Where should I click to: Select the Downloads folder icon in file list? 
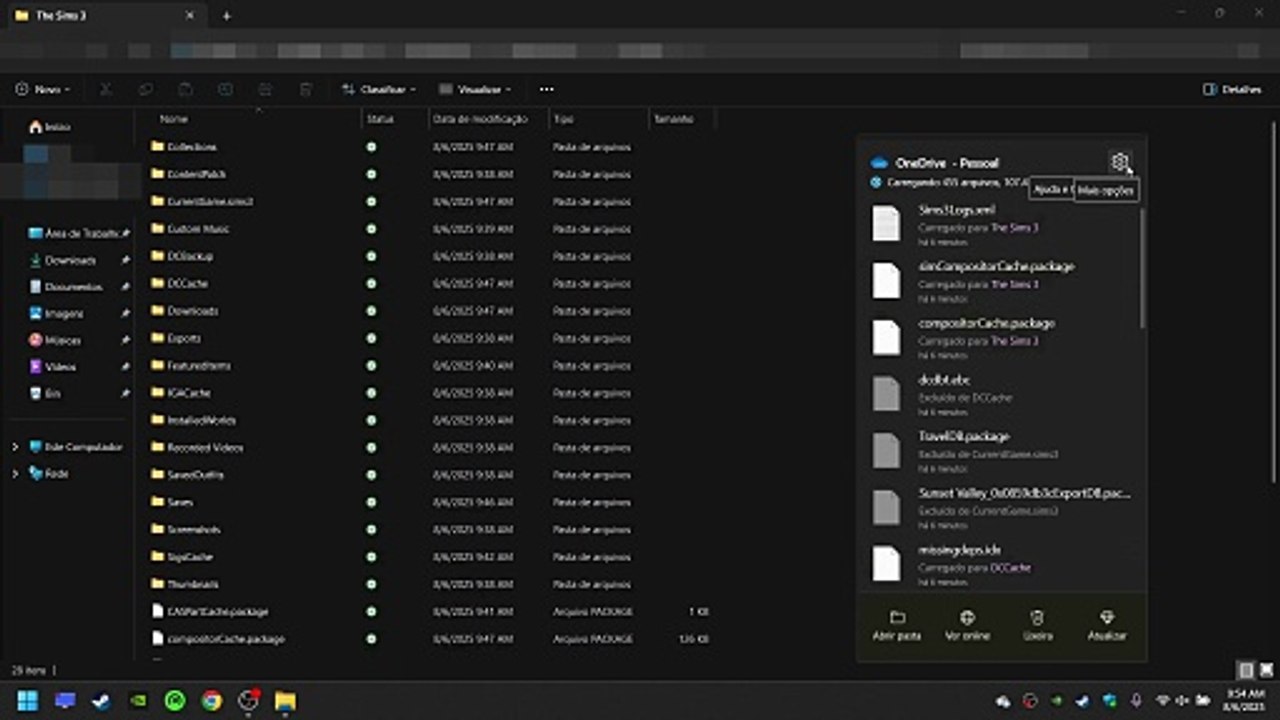[157, 311]
